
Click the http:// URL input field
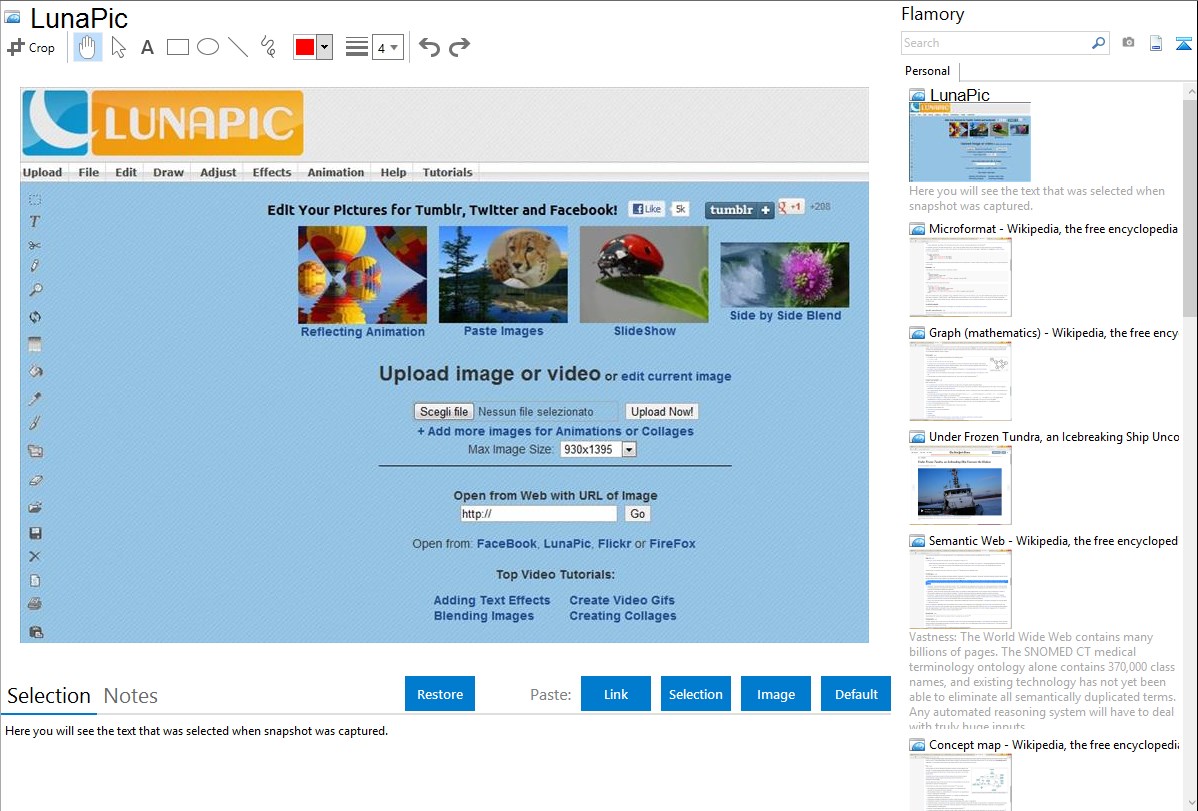click(x=538, y=514)
